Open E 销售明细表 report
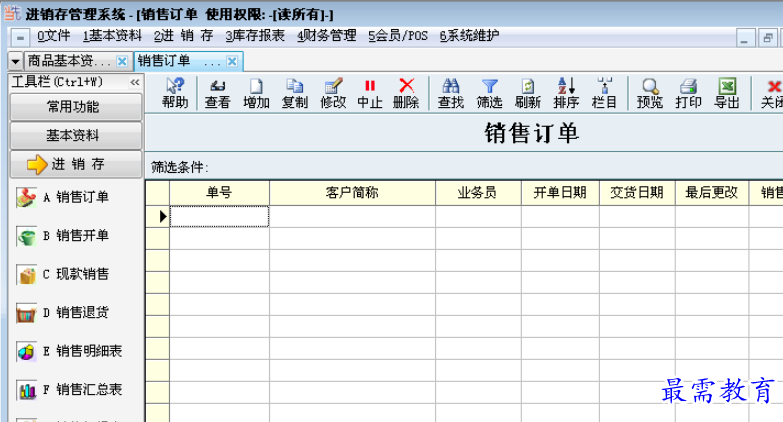 click(x=69, y=351)
